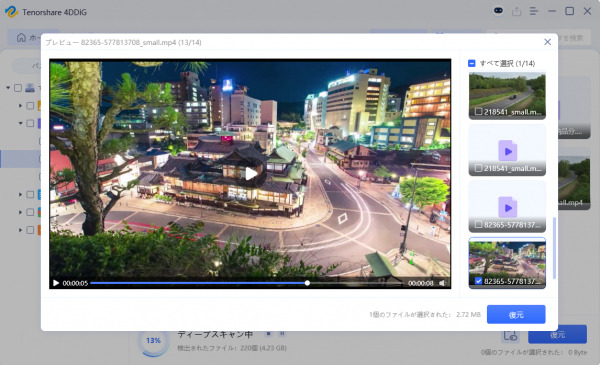
Task: Check the first 218541_small.m... thumbnail checkbox
Action: pos(478,112)
